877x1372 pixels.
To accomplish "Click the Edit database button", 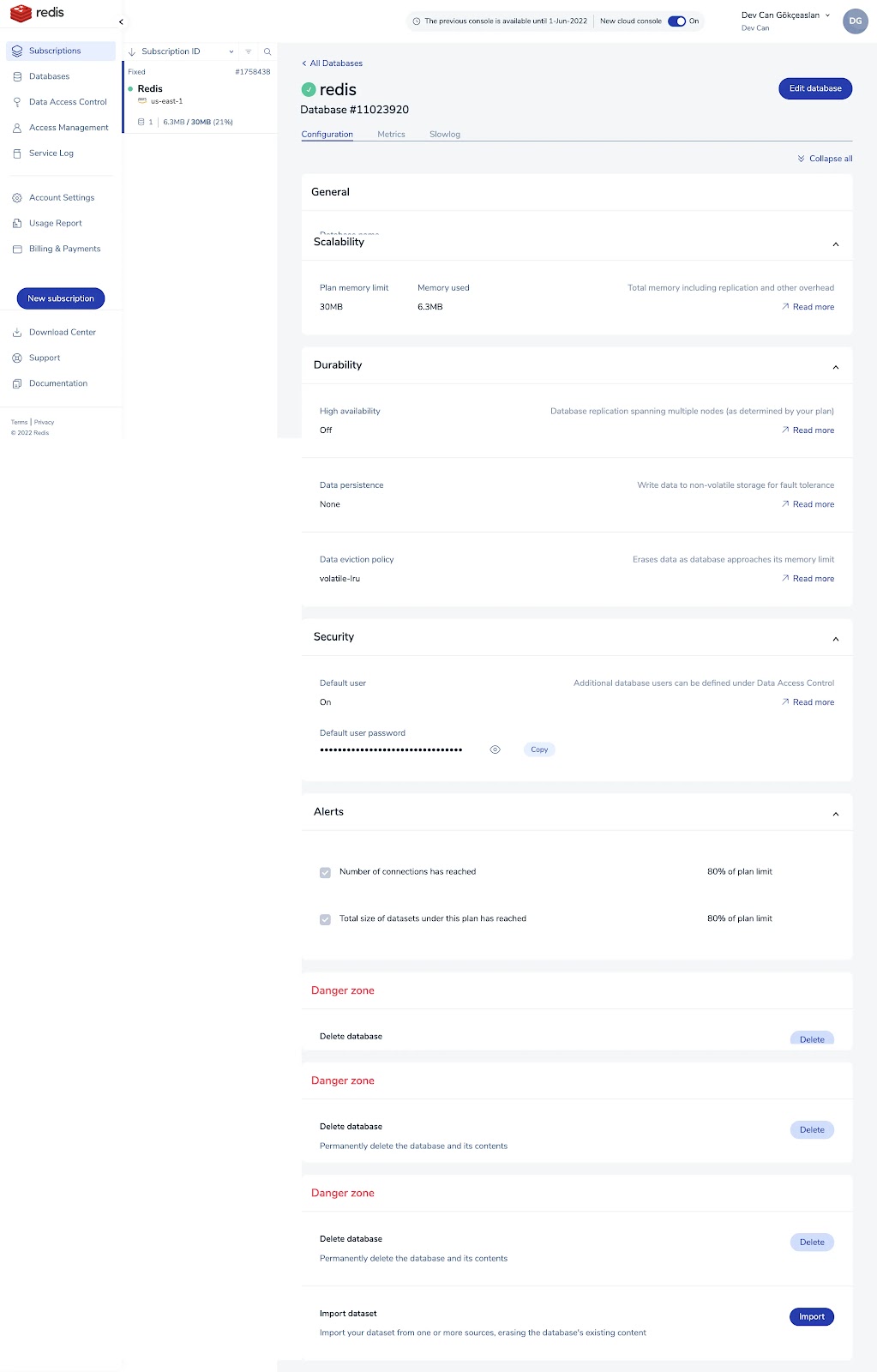I will tap(815, 88).
